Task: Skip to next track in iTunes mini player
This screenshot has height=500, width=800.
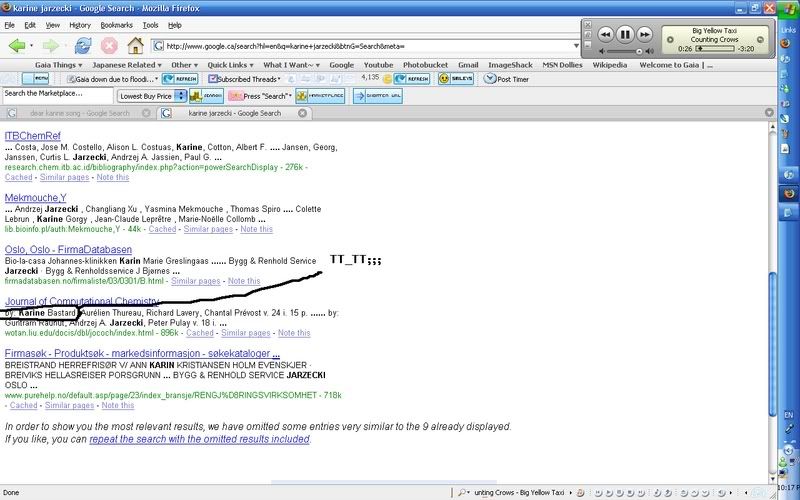Action: click(644, 35)
